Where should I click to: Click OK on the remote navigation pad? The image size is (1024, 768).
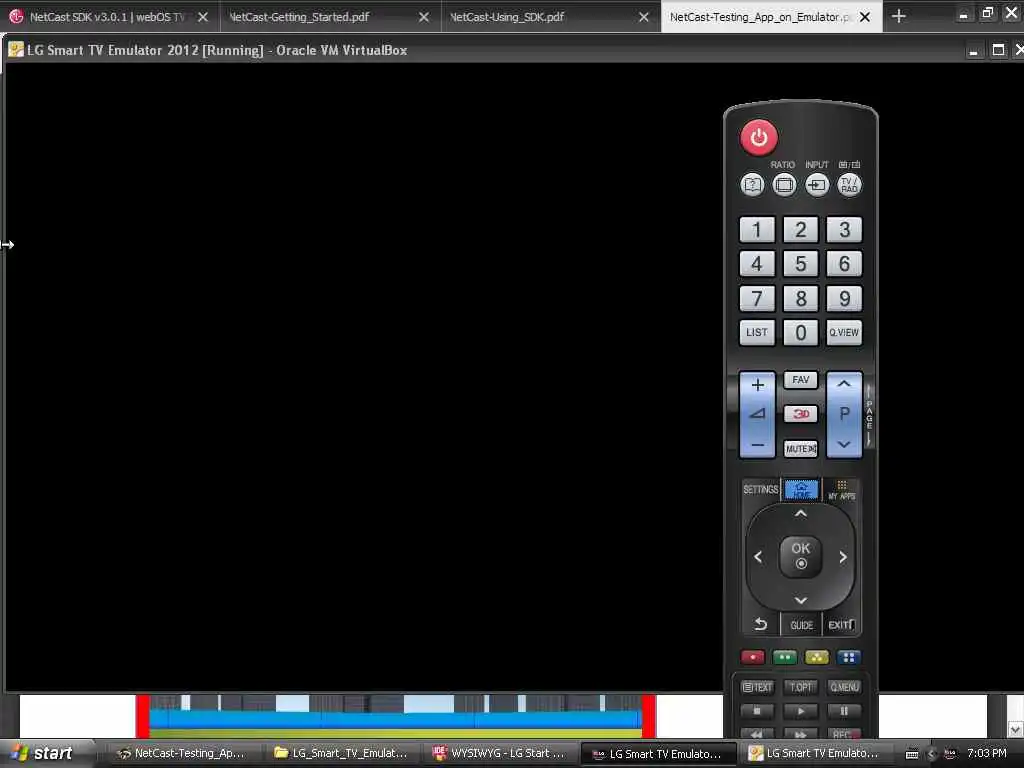click(x=801, y=557)
